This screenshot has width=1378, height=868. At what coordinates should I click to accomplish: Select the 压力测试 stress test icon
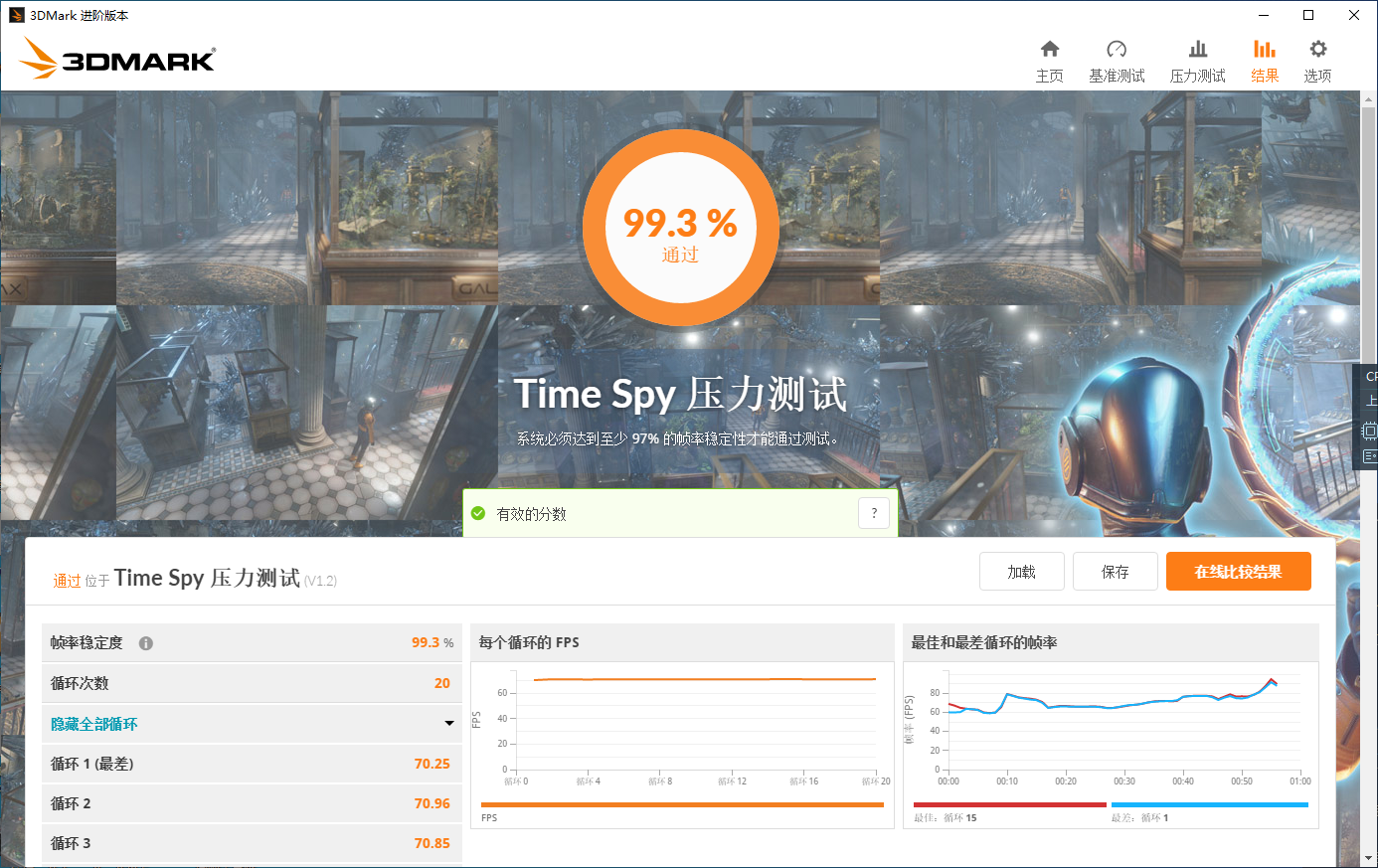click(x=1197, y=58)
